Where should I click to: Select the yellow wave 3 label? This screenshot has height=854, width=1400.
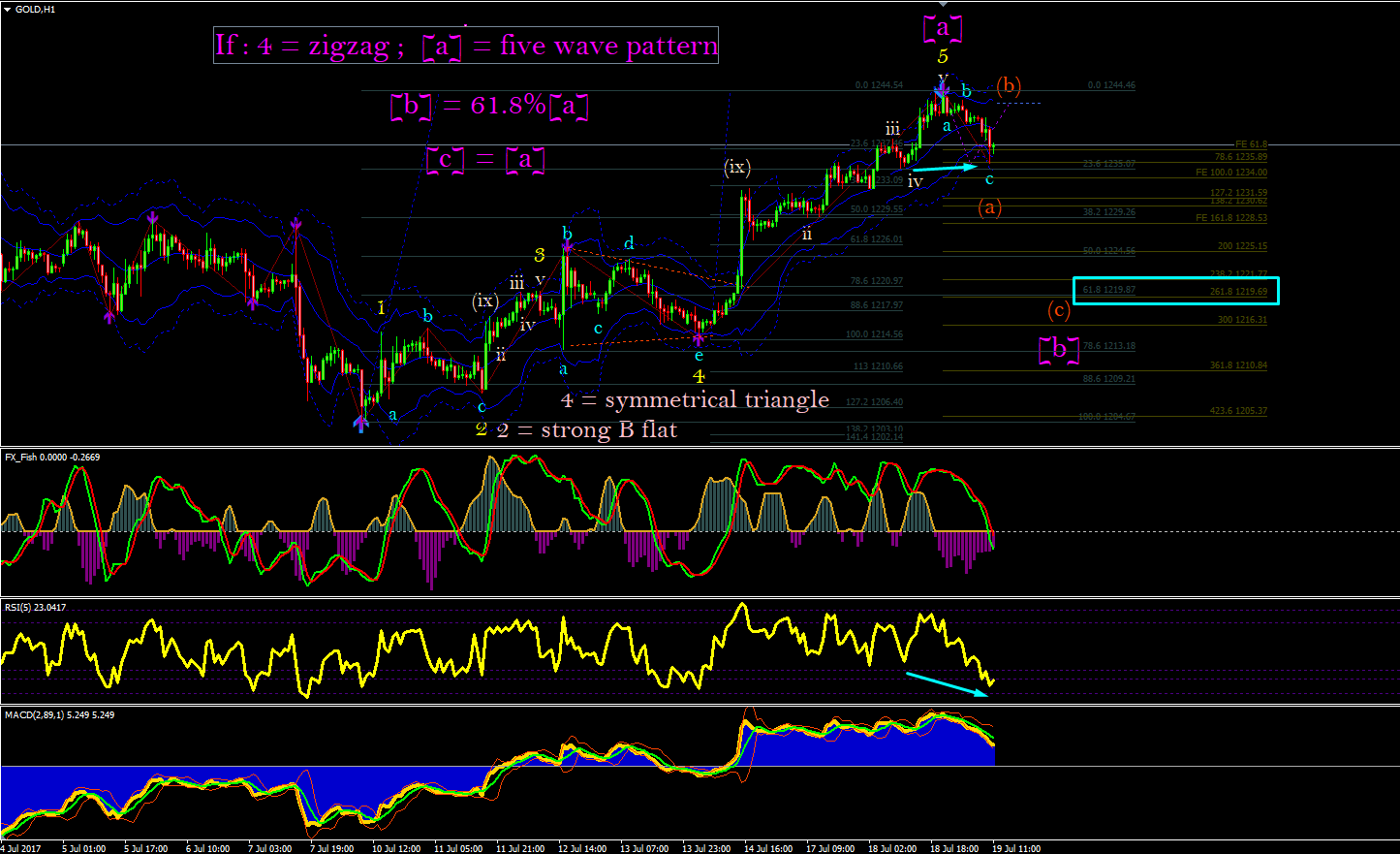point(540,255)
